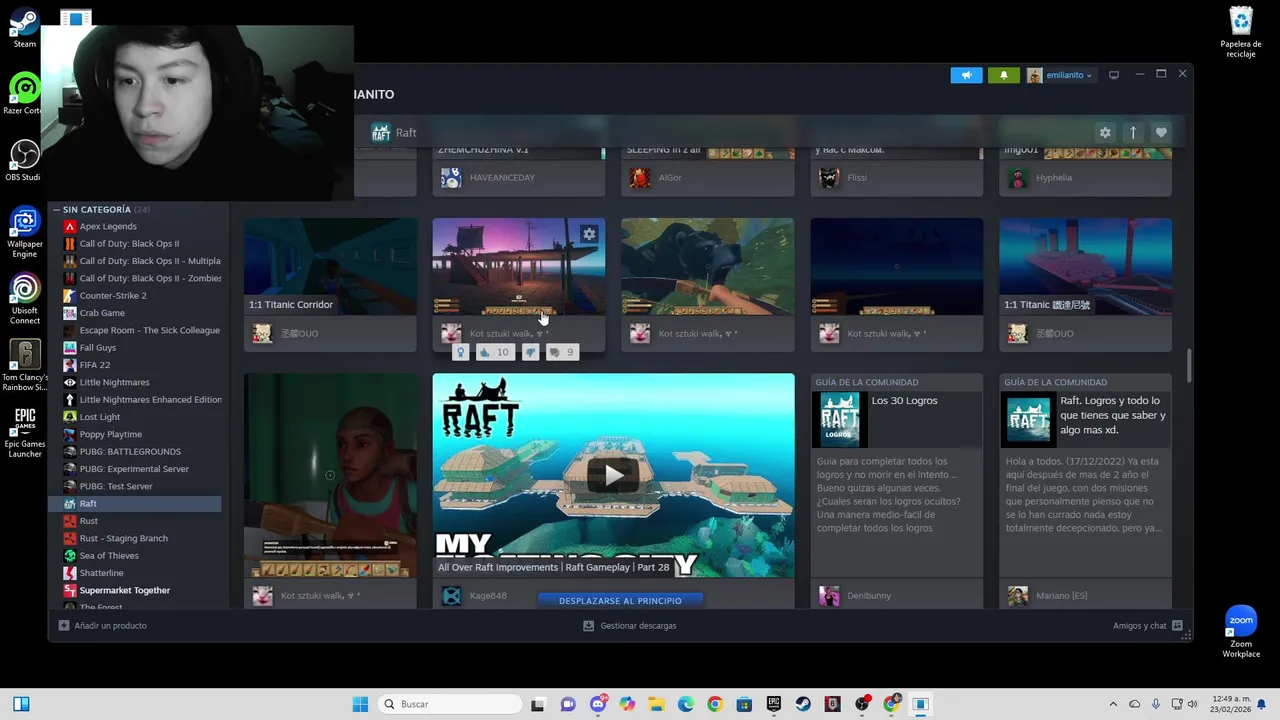Open the green notifications bell
Screen dimensions: 1280x720
click(1004, 75)
